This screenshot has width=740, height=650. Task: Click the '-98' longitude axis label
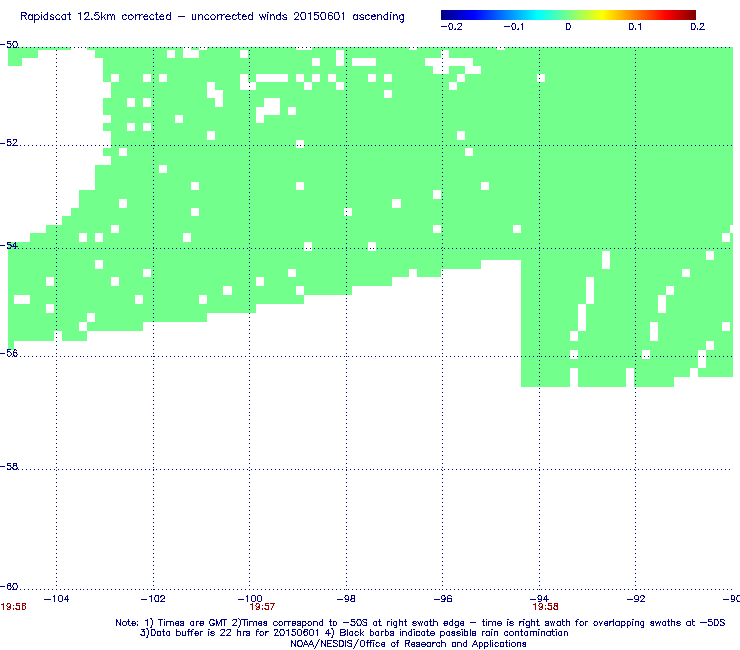coord(346,599)
